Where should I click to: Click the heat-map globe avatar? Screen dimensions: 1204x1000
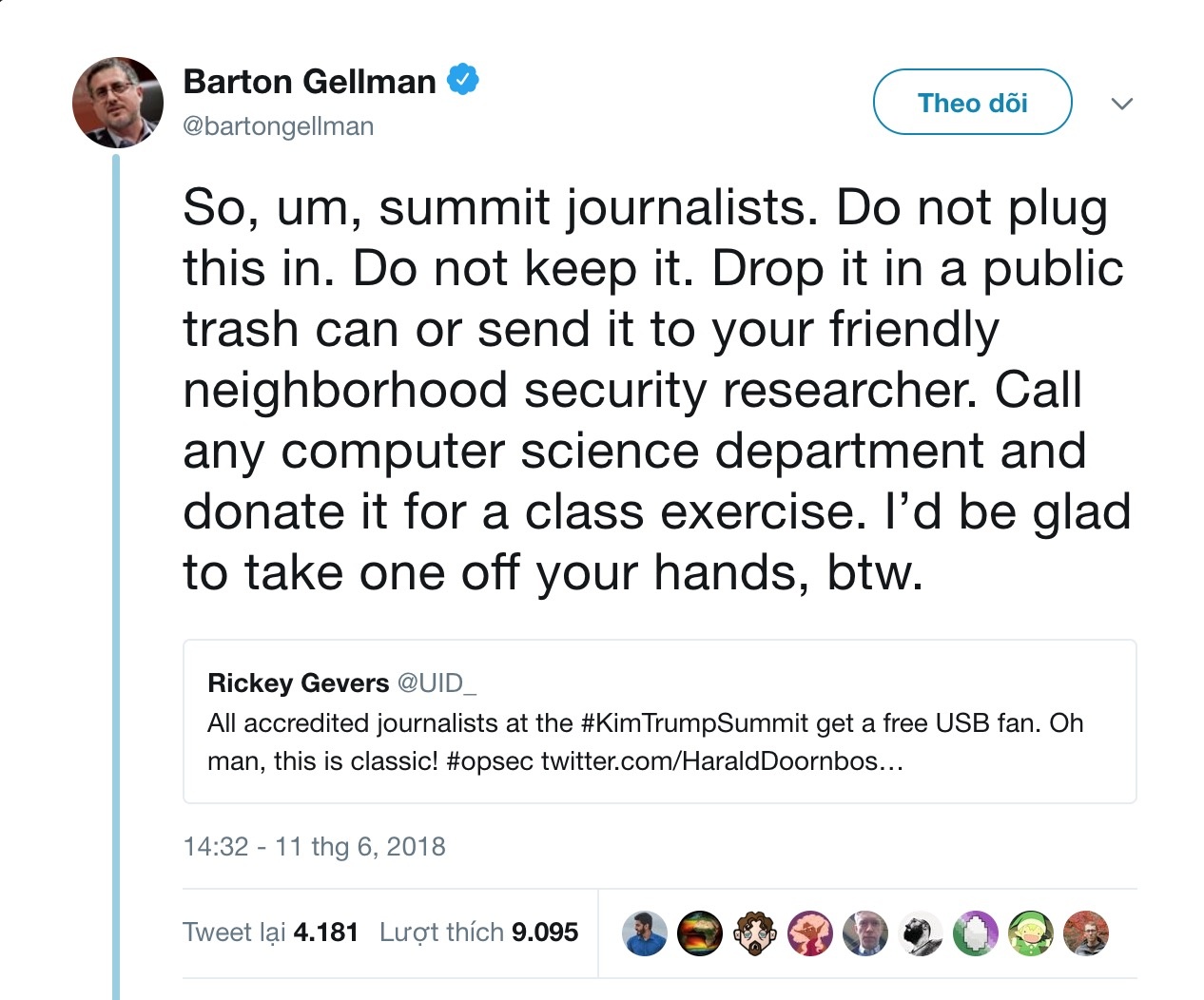[x=700, y=933]
